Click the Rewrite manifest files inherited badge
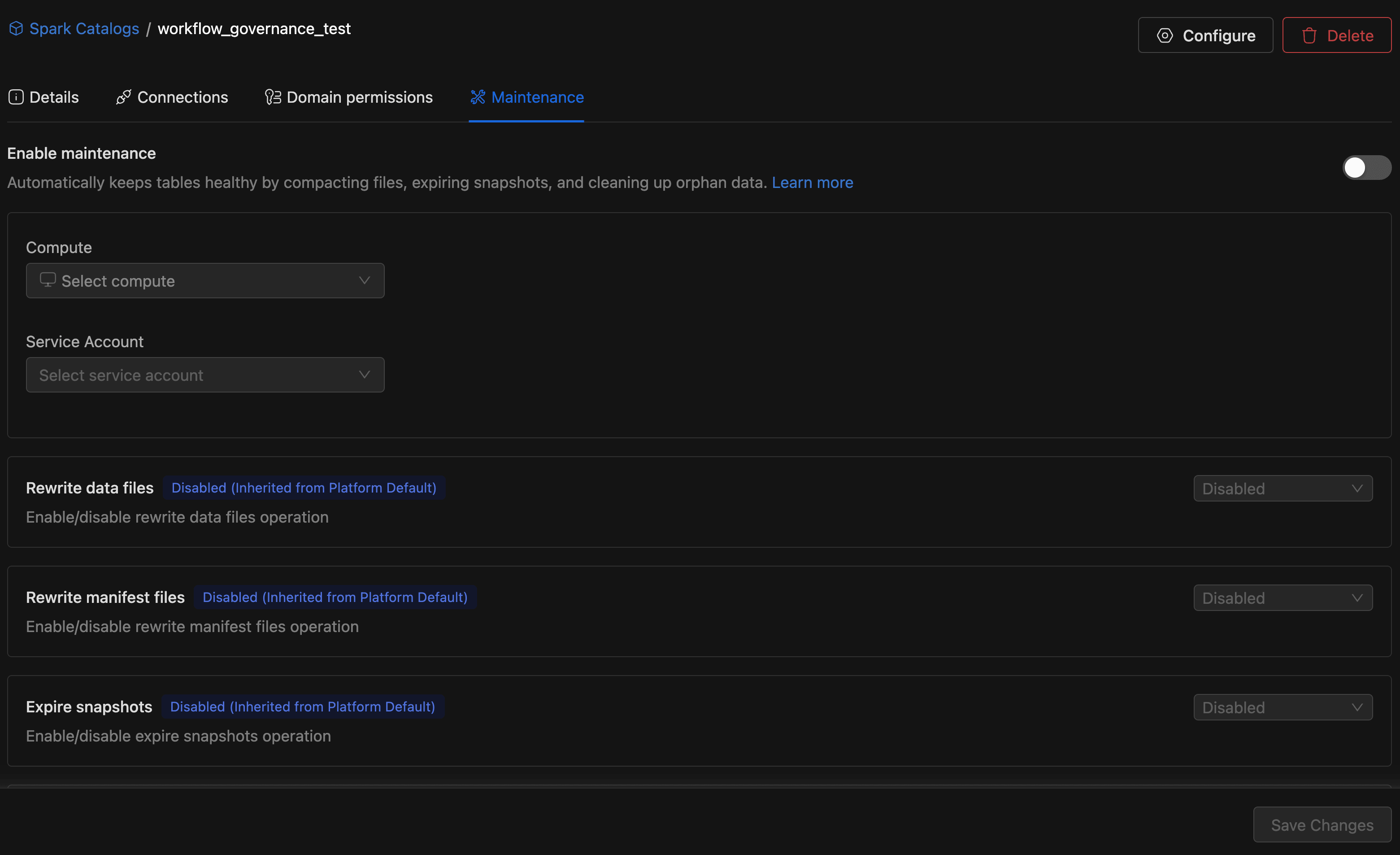 point(335,597)
